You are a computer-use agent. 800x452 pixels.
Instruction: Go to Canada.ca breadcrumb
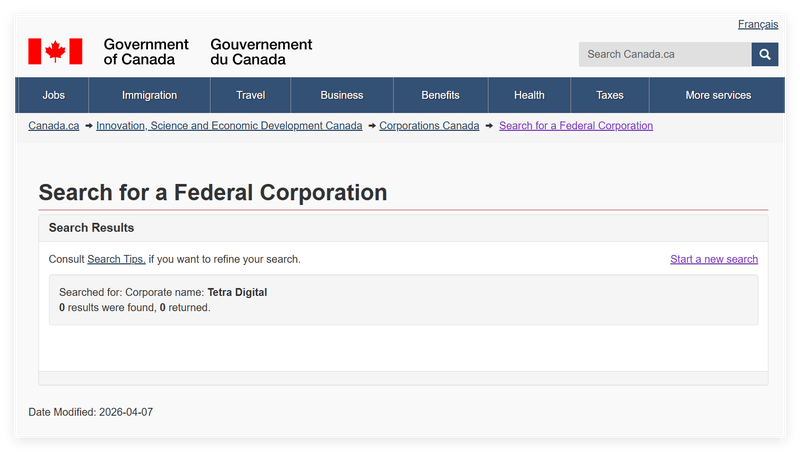click(x=54, y=125)
